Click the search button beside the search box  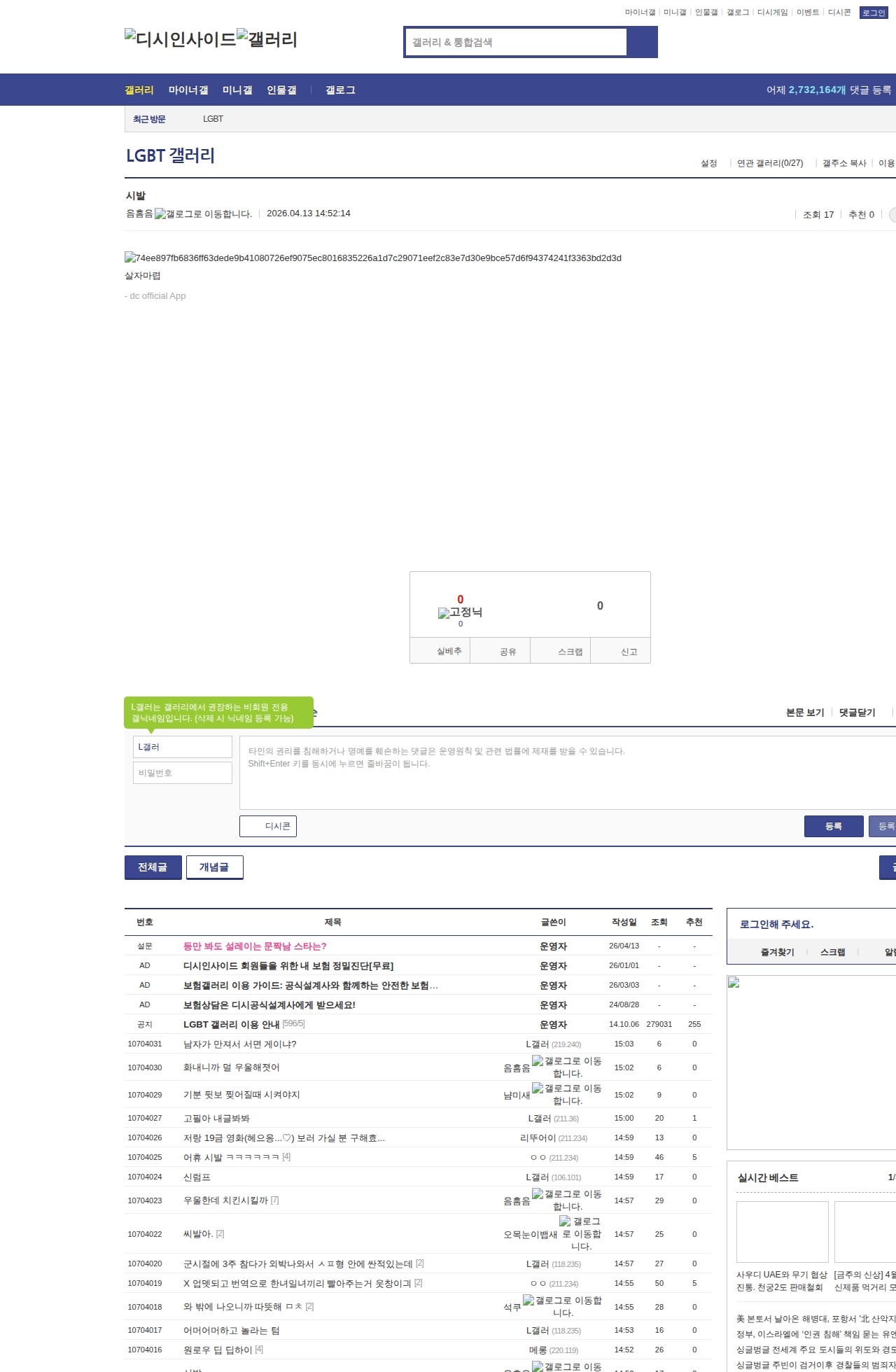[642, 42]
